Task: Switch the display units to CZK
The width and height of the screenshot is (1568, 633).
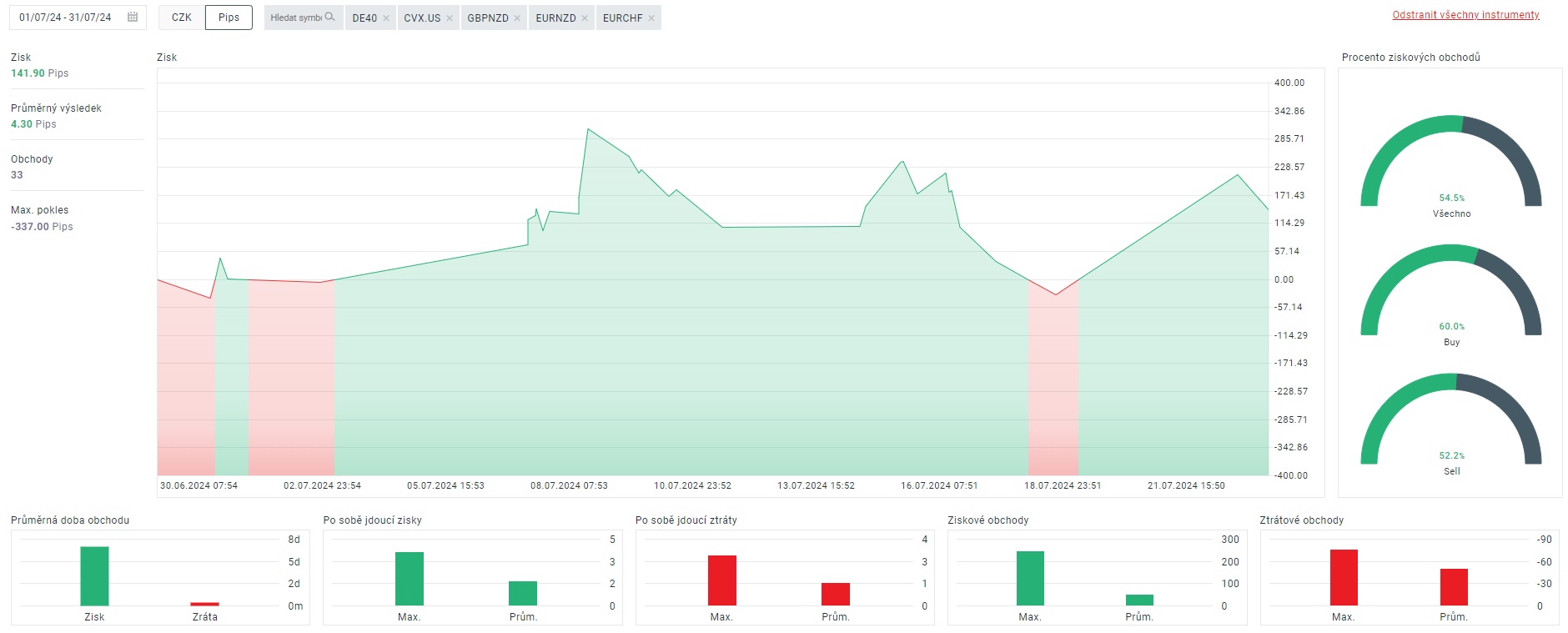Action: coord(182,18)
